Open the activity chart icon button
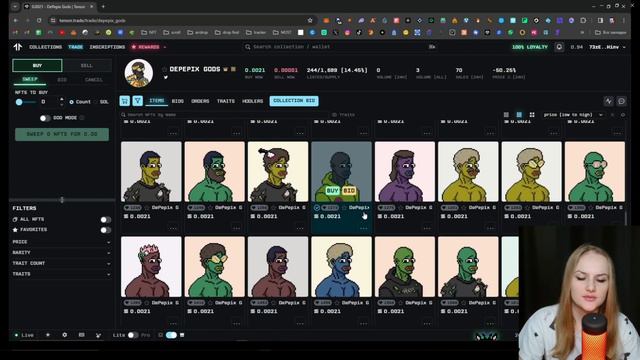Viewport: 640px width, 360px height. pyautogui.click(x=608, y=101)
